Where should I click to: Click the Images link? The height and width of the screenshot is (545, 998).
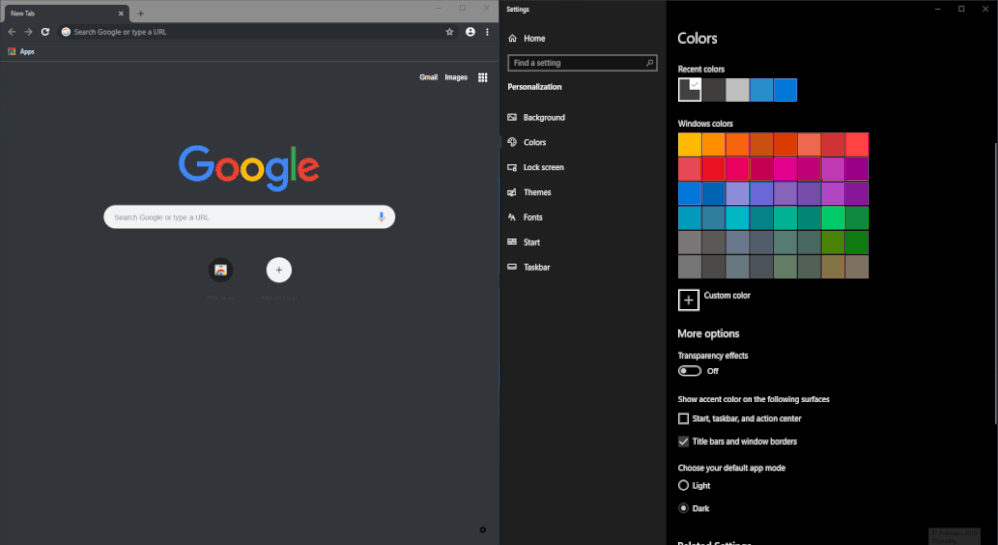(456, 78)
